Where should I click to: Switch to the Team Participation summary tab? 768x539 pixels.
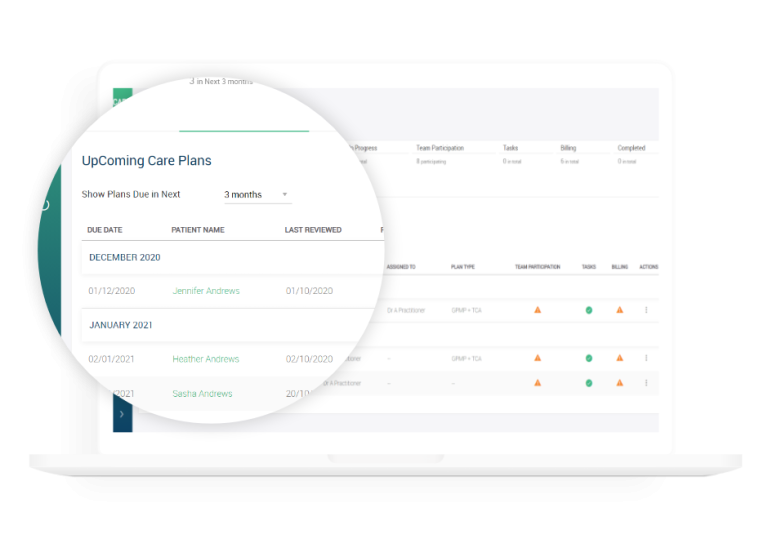pyautogui.click(x=440, y=149)
